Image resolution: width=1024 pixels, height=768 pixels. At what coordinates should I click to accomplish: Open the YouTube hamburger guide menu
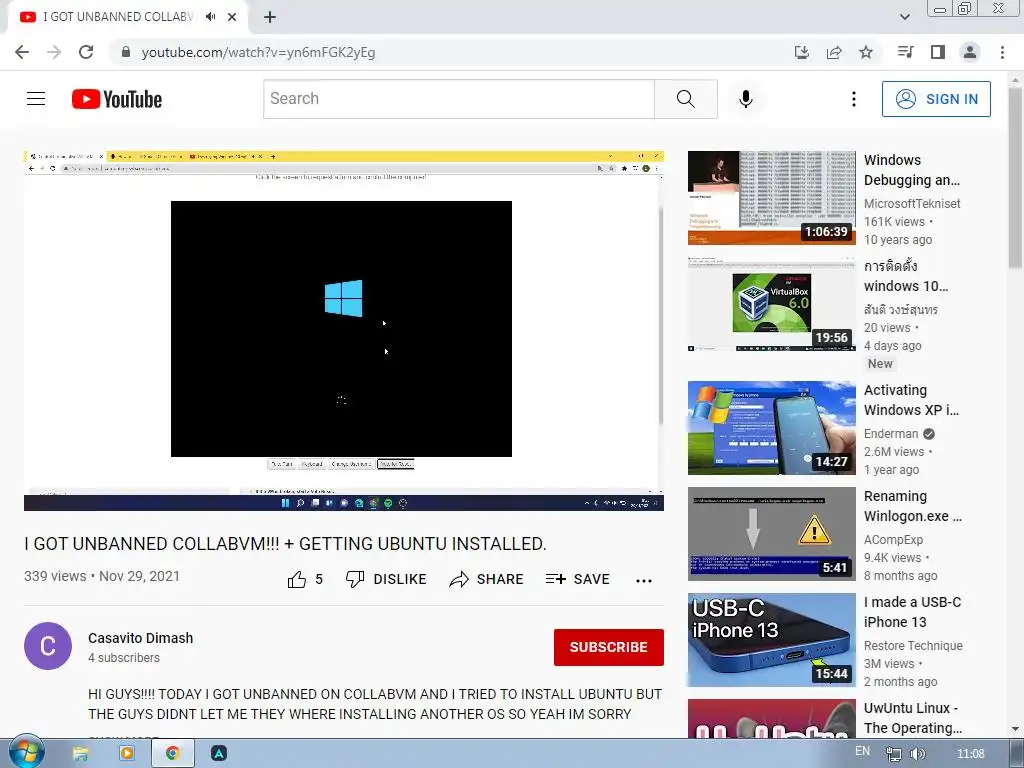tap(36, 99)
